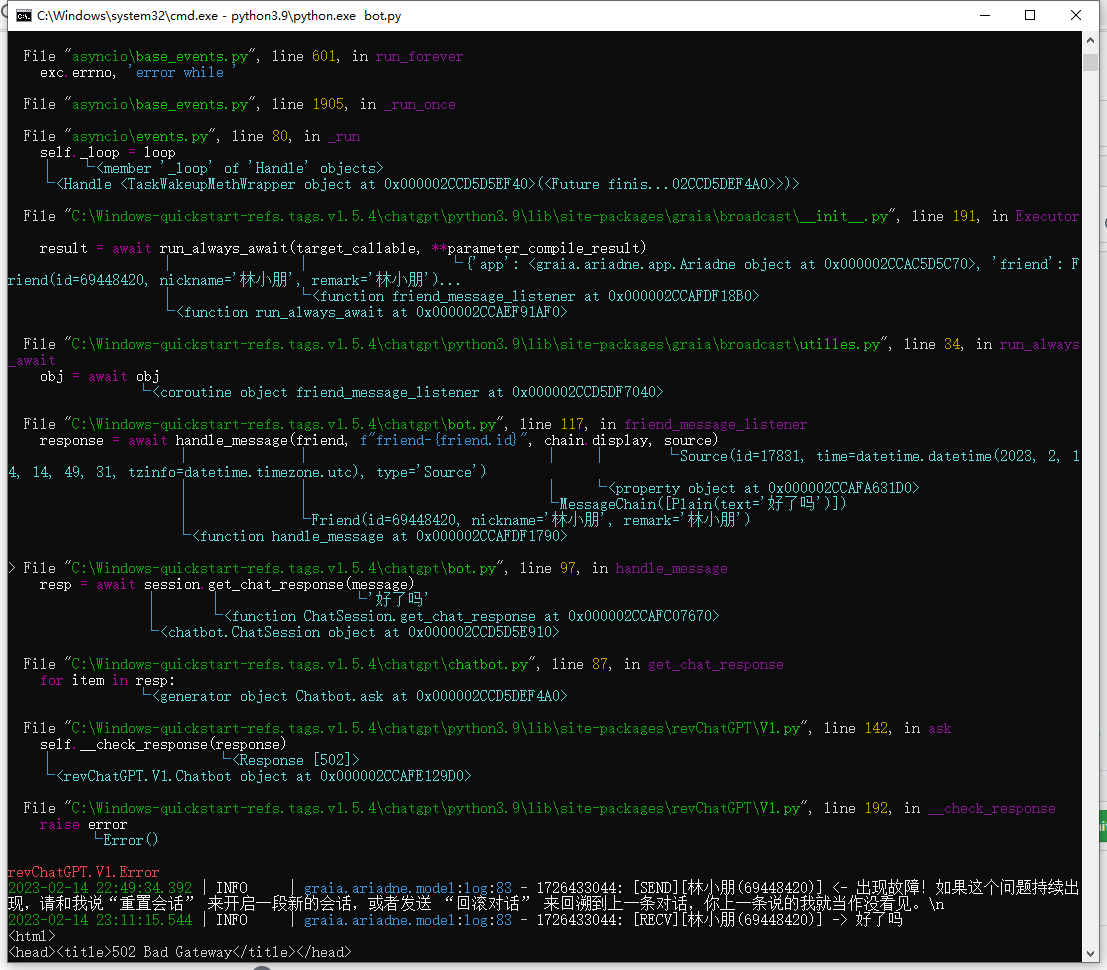
Task: Close the cmd.exe window
Action: [x=1076, y=16]
